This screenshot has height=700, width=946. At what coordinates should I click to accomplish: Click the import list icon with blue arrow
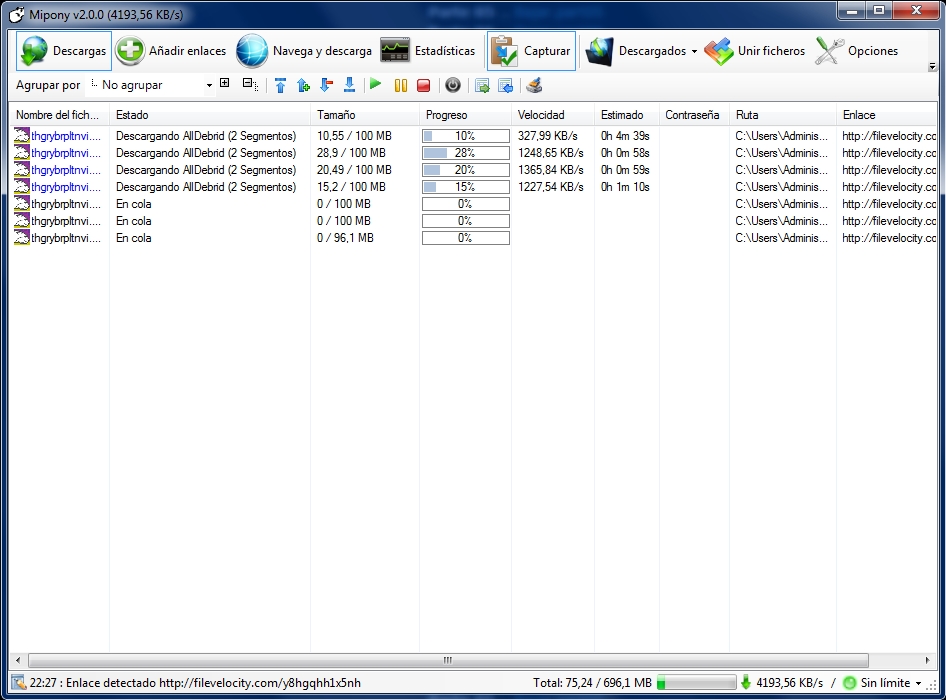pyautogui.click(x=506, y=86)
